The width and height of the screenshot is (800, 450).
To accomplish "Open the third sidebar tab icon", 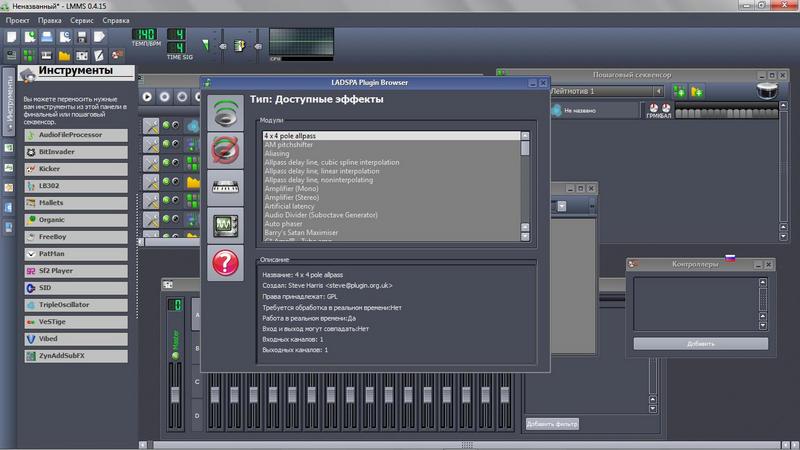I will click(9, 168).
